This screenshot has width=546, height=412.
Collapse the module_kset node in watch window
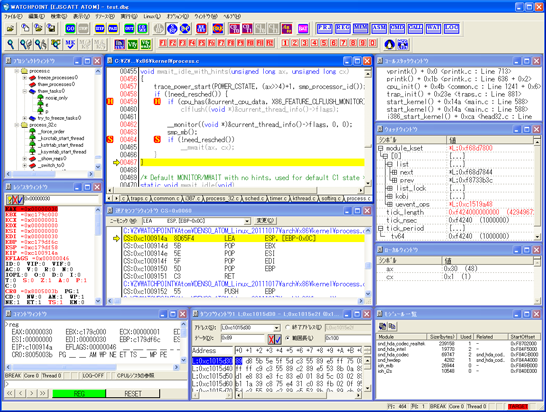[x=381, y=148]
